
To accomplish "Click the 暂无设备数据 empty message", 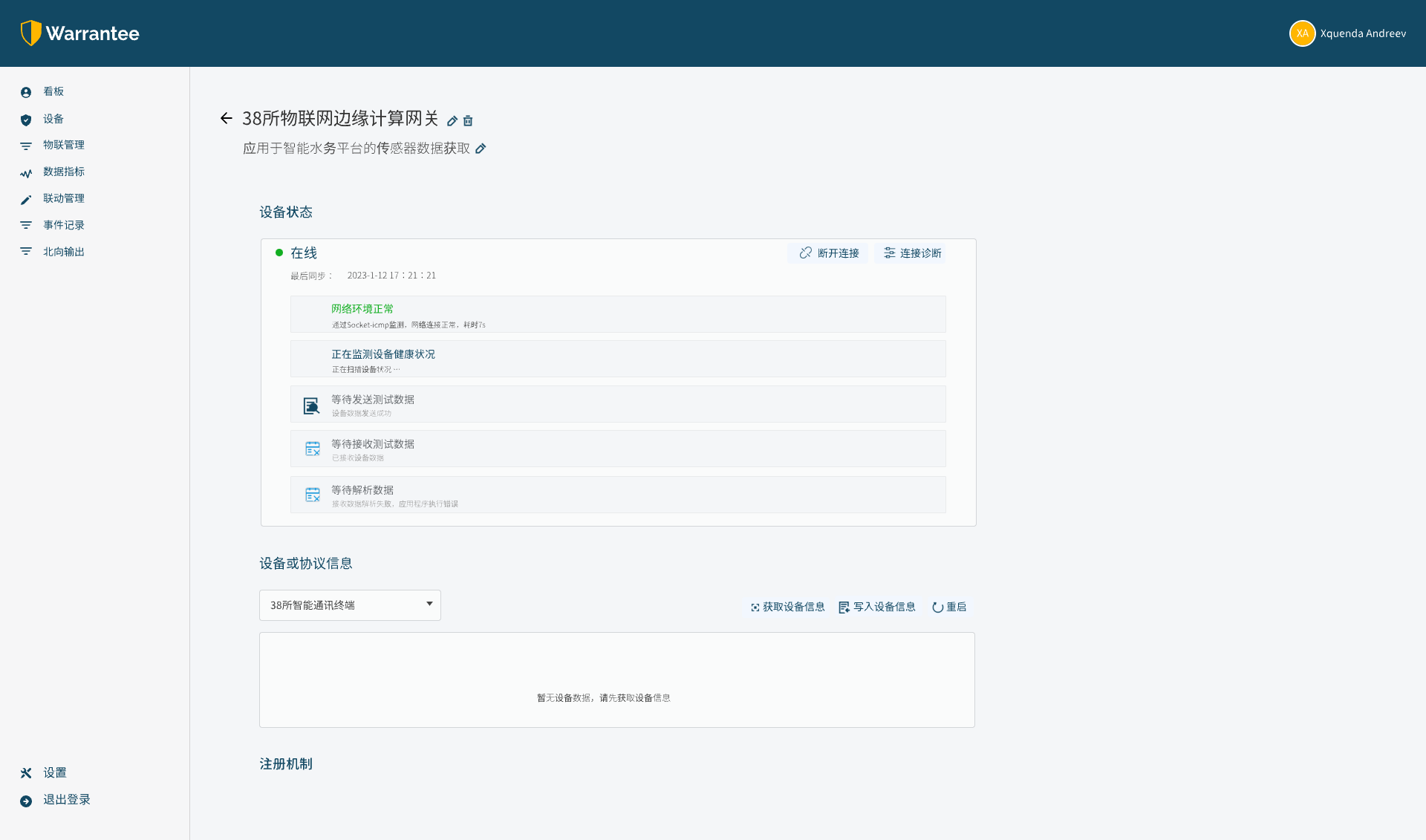I will pos(604,698).
